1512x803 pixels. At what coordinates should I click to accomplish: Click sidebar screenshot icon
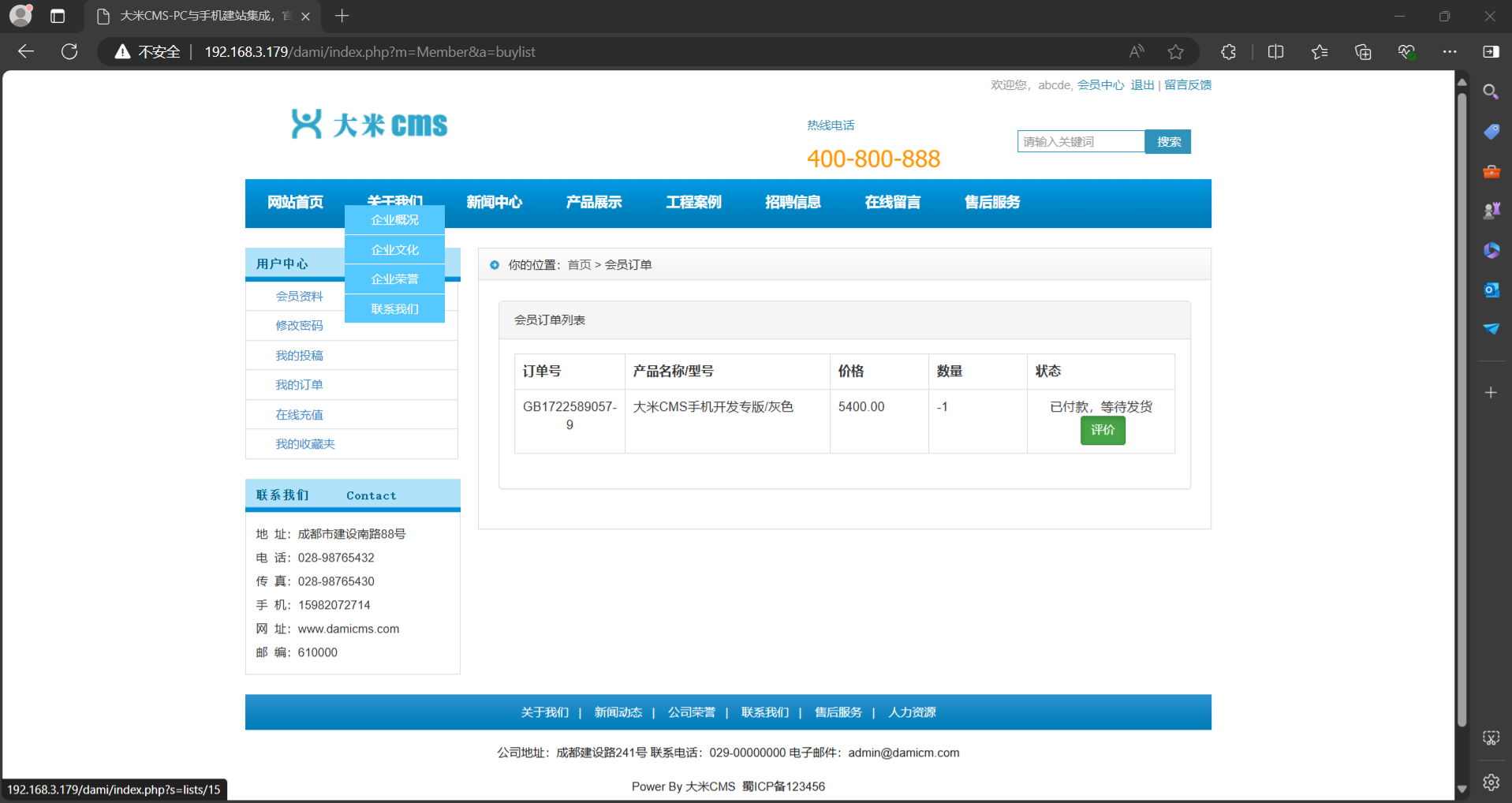point(1491,738)
